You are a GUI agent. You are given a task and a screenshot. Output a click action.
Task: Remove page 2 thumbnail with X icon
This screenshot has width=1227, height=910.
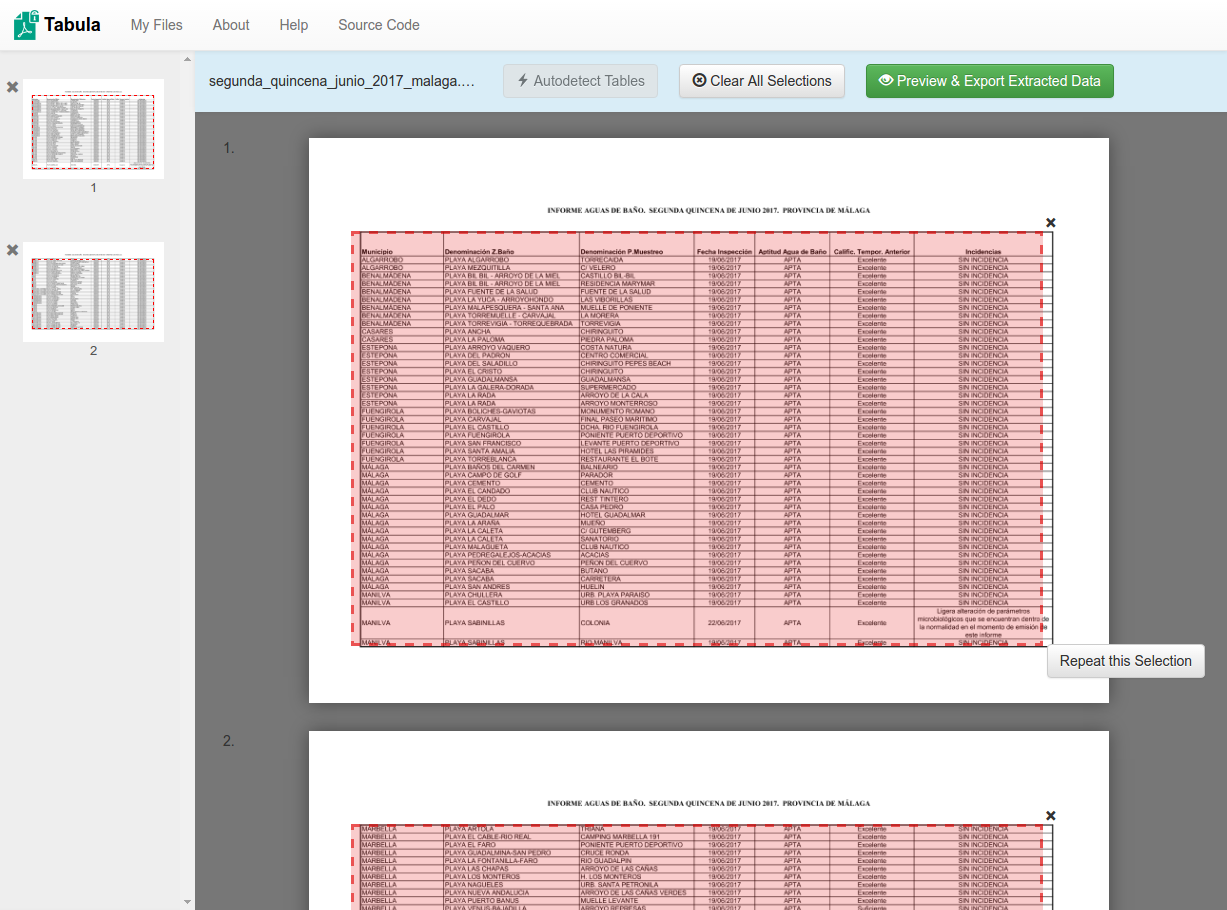coord(12,250)
